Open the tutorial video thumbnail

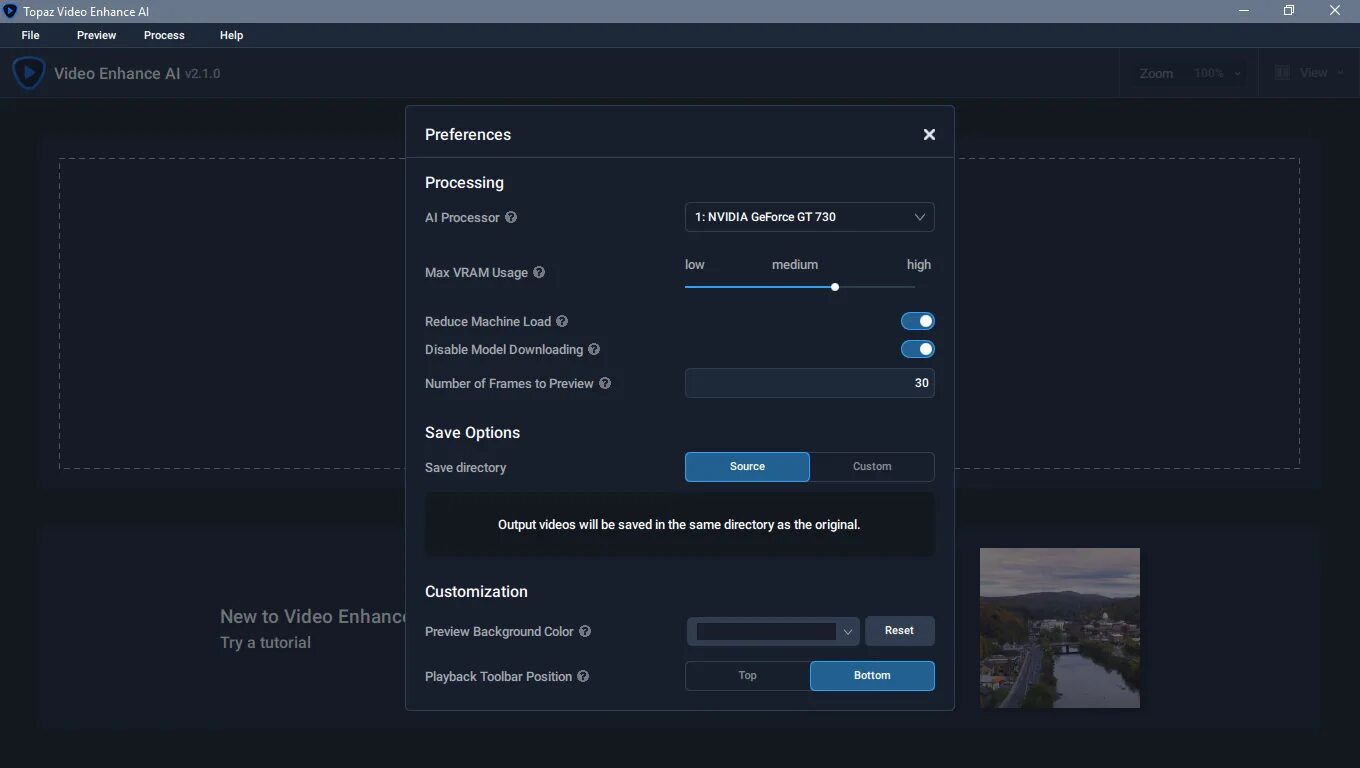(x=1060, y=628)
